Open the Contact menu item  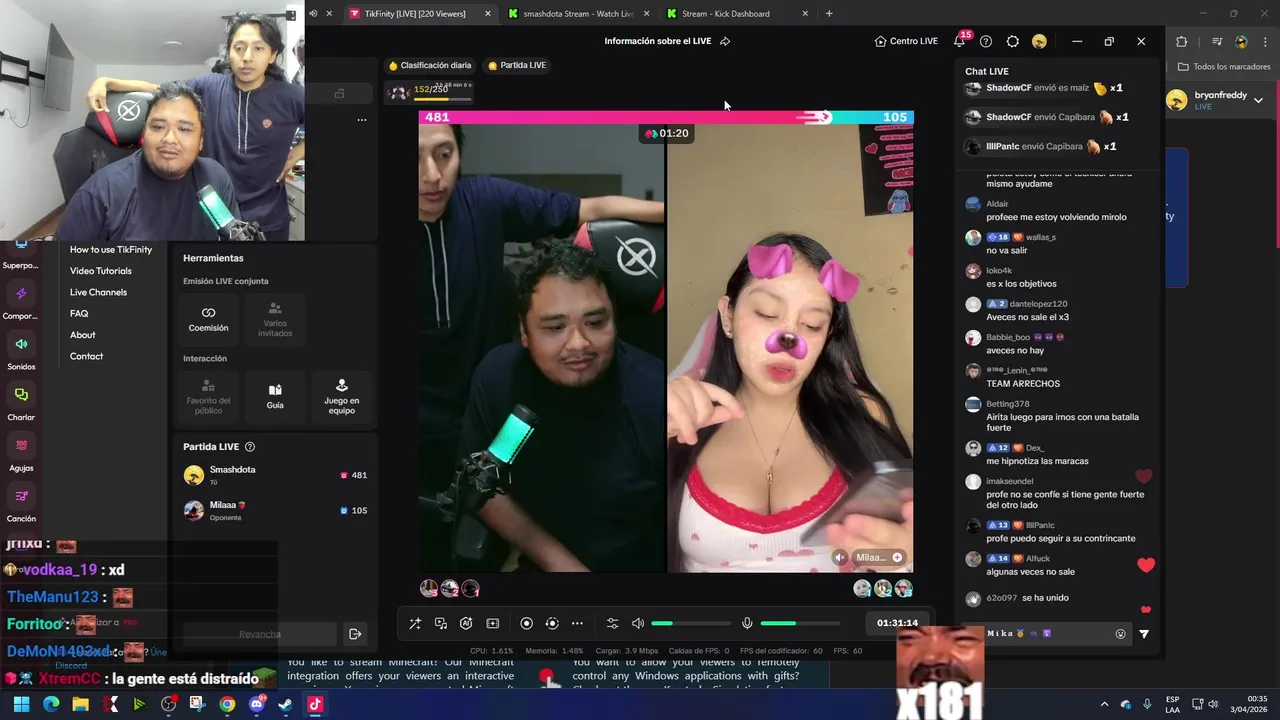point(86,356)
